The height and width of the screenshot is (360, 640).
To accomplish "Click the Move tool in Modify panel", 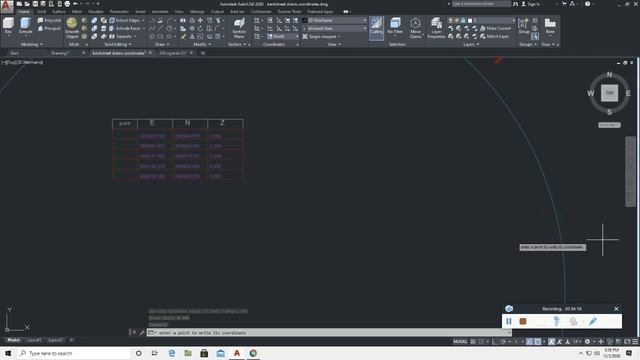I will coord(200,20).
